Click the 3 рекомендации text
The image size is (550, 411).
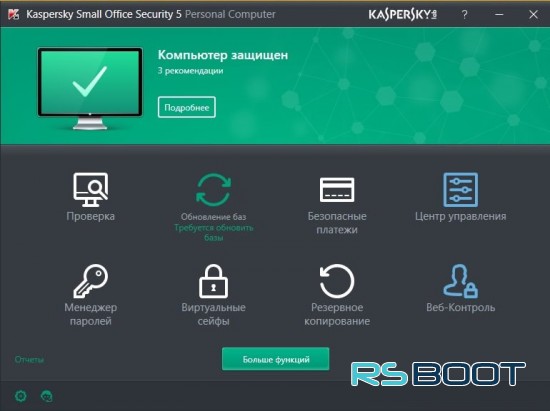(190, 71)
